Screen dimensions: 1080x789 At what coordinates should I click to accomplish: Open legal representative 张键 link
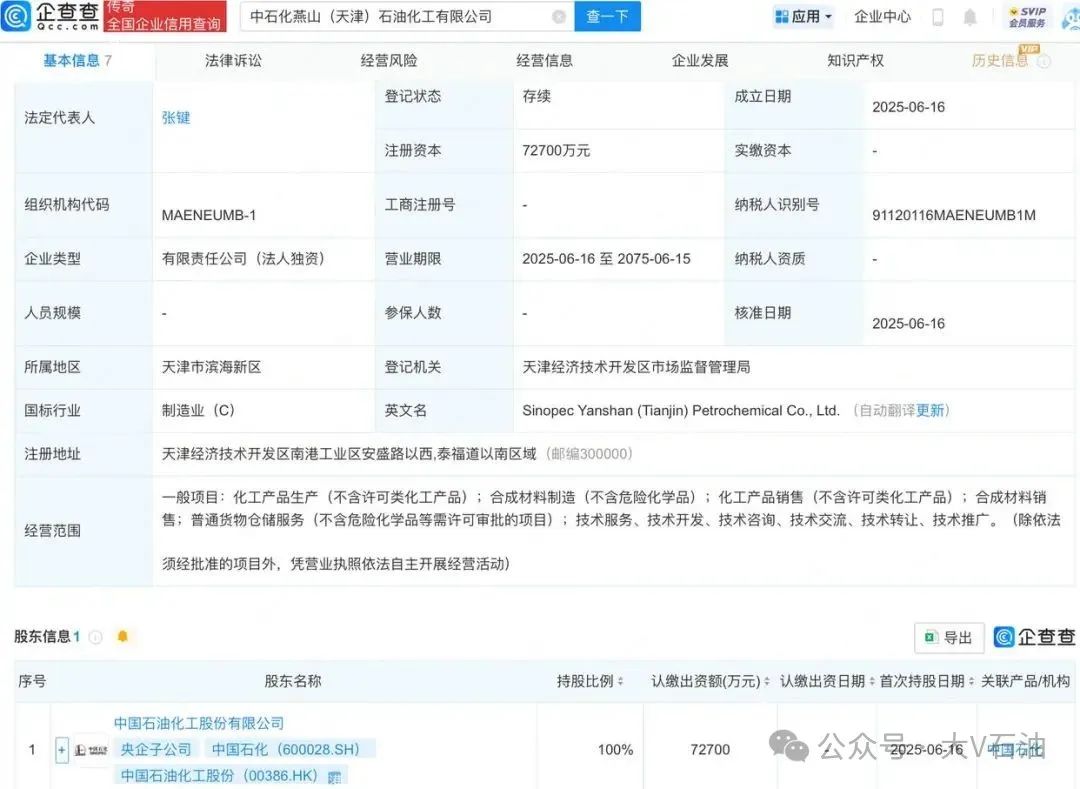176,118
